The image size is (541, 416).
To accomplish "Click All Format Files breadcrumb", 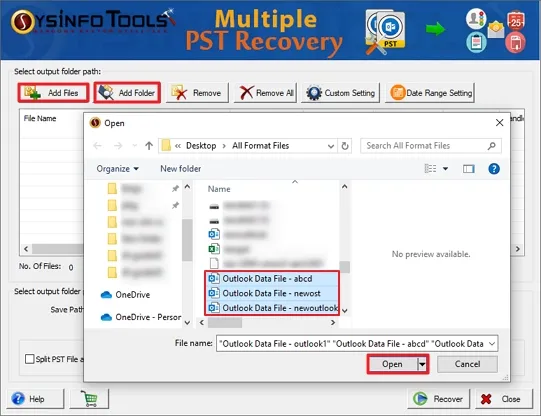I will click(x=260, y=146).
